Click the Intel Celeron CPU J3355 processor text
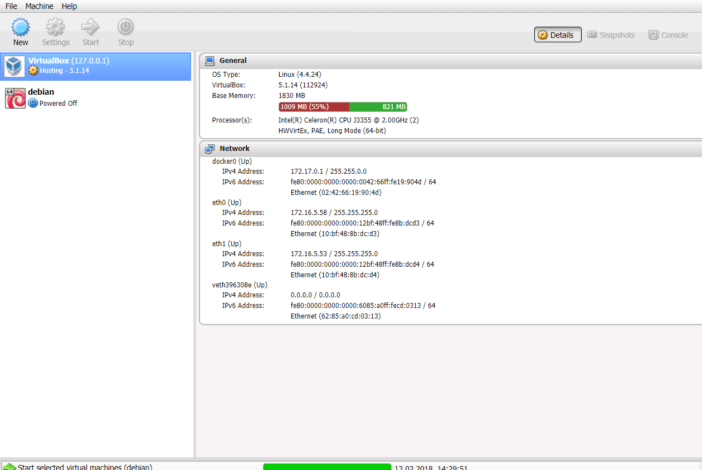The height and width of the screenshot is (470, 702). 348,120
